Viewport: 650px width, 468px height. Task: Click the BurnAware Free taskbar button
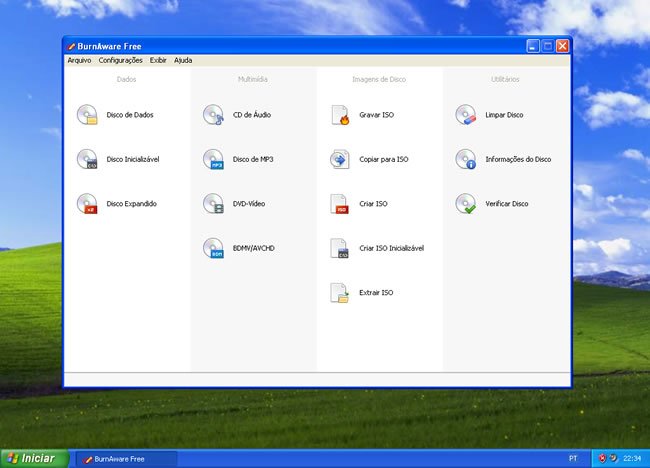[x=126, y=459]
